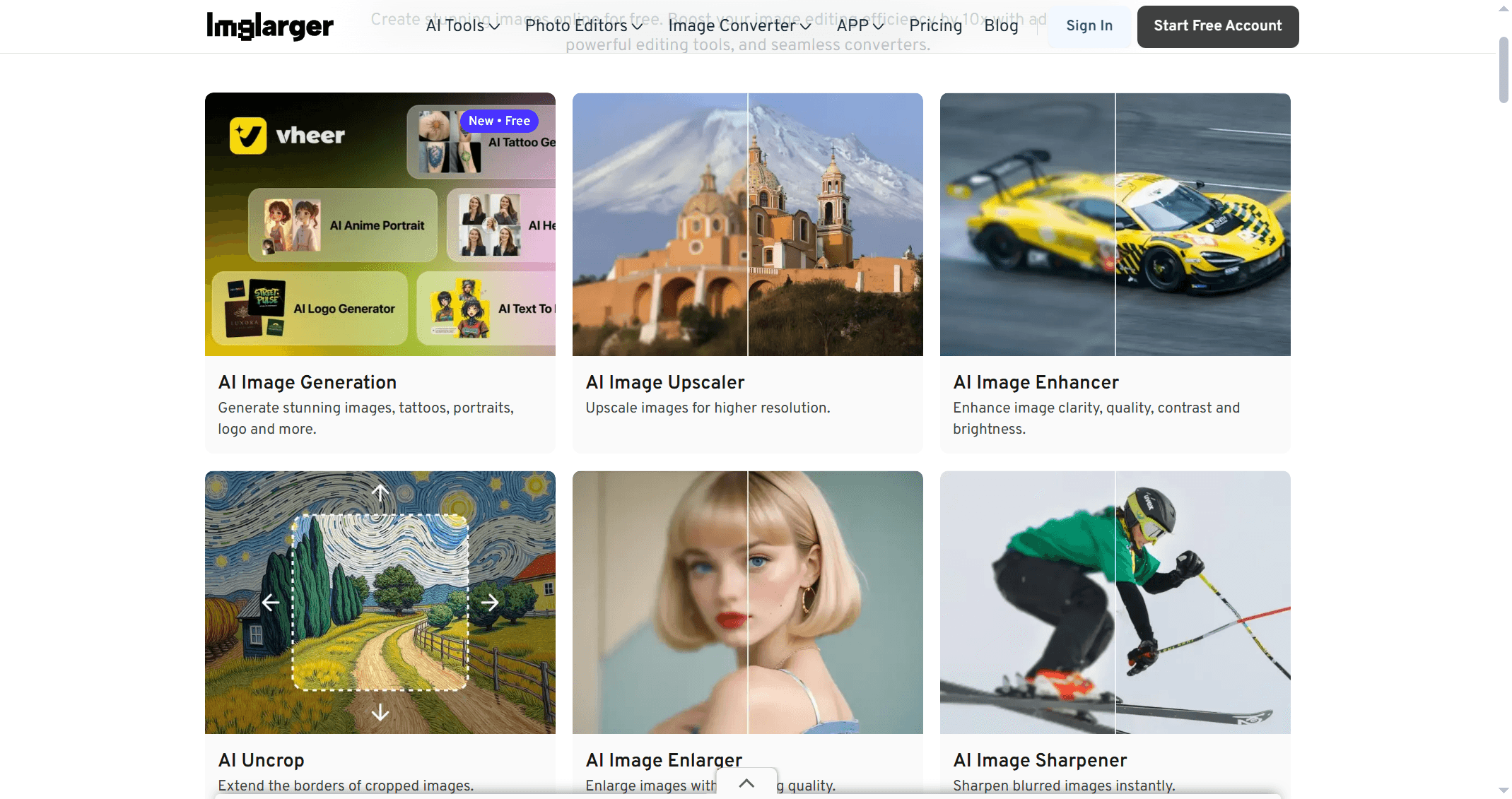
Task: Click the vheer logo icon
Action: pyautogui.click(x=248, y=136)
